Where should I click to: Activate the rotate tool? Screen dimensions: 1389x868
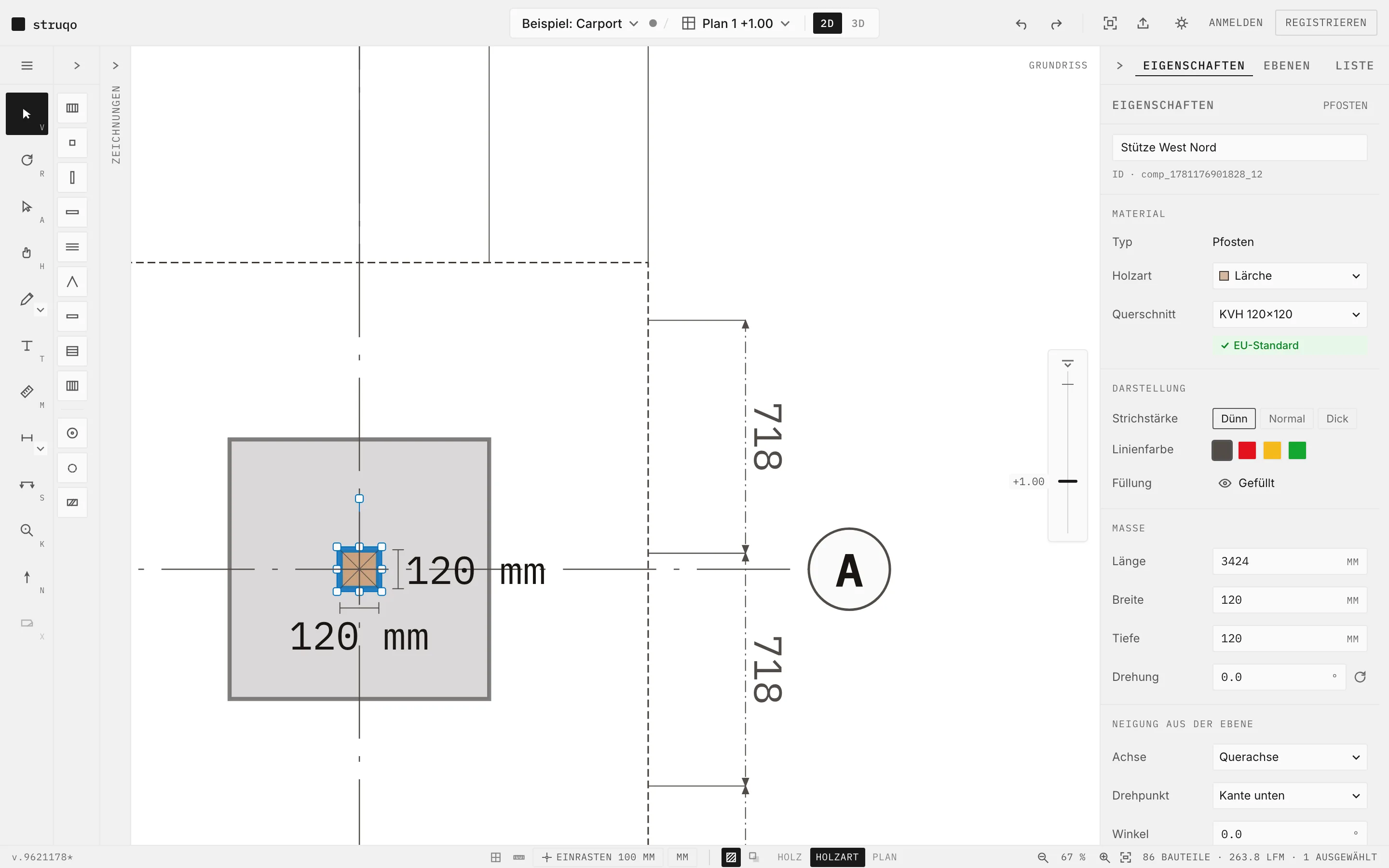[x=27, y=160]
